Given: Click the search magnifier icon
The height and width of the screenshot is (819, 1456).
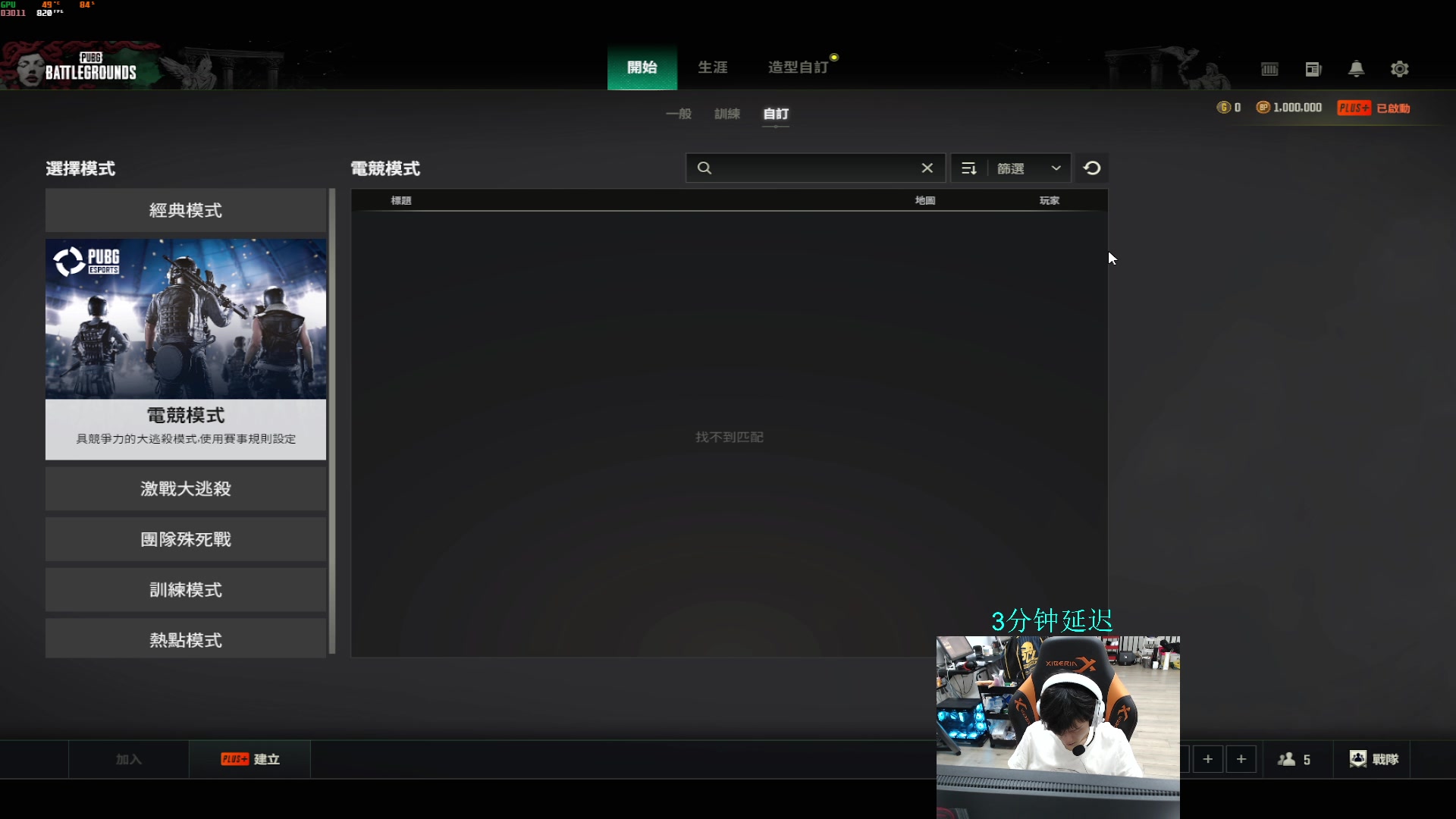Looking at the screenshot, I should [704, 168].
